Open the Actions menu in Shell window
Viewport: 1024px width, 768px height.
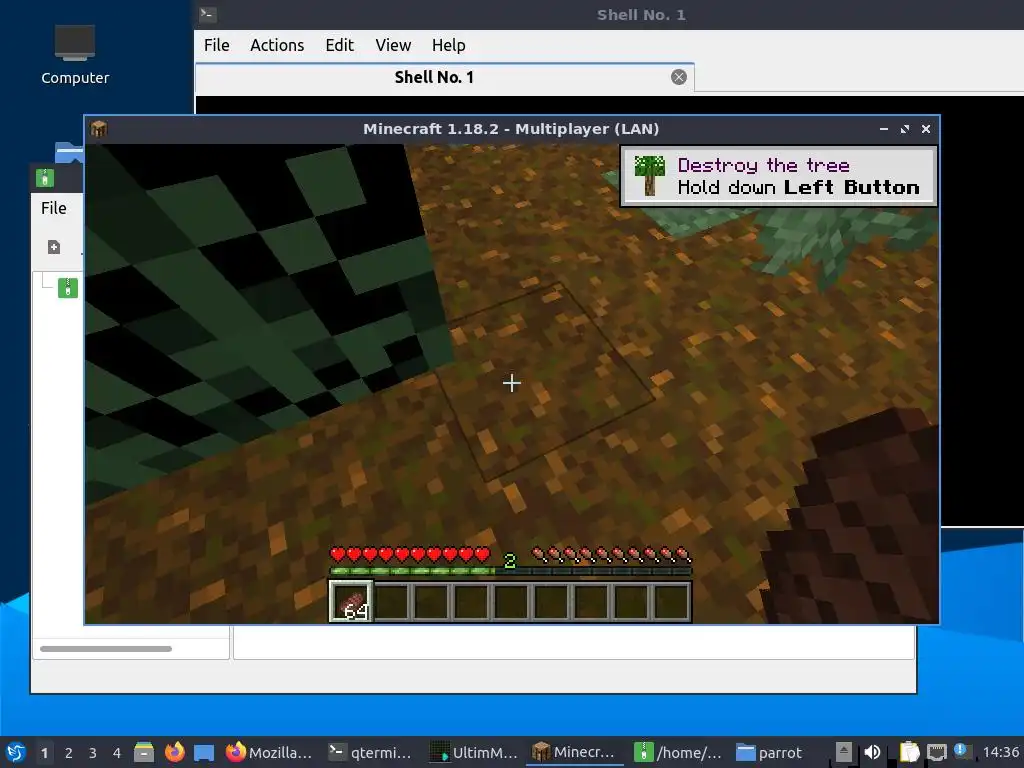[x=277, y=45]
